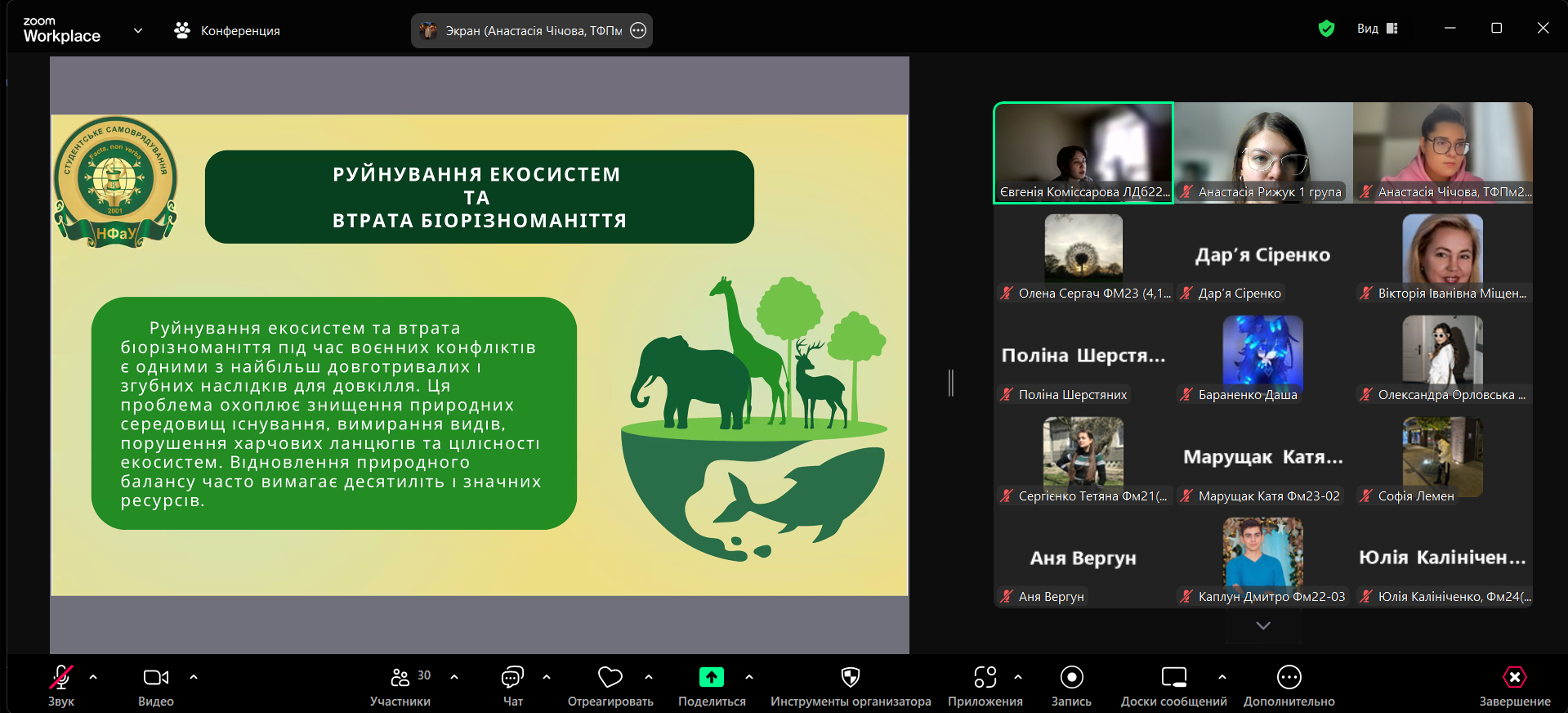The width and height of the screenshot is (1568, 713).
Task: Open shared screen options ellipsis button
Action: click(639, 30)
